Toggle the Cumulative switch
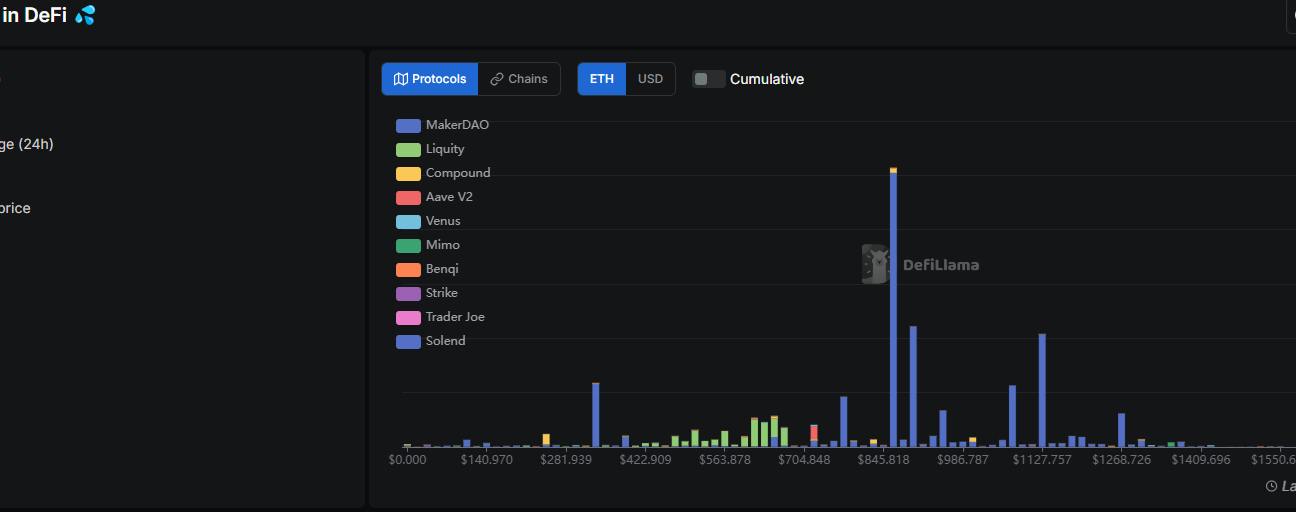This screenshot has width=1296, height=512. [709, 79]
